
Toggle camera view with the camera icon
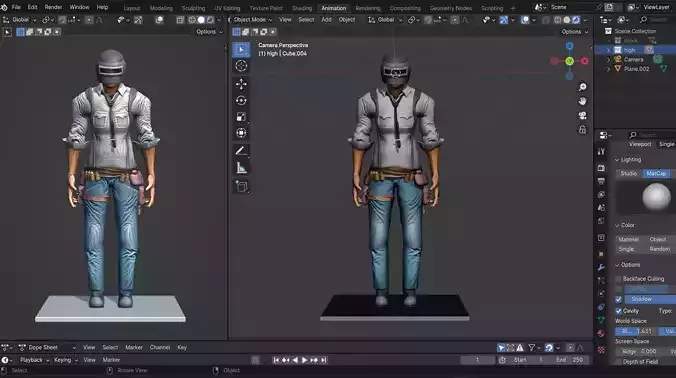coord(582,116)
